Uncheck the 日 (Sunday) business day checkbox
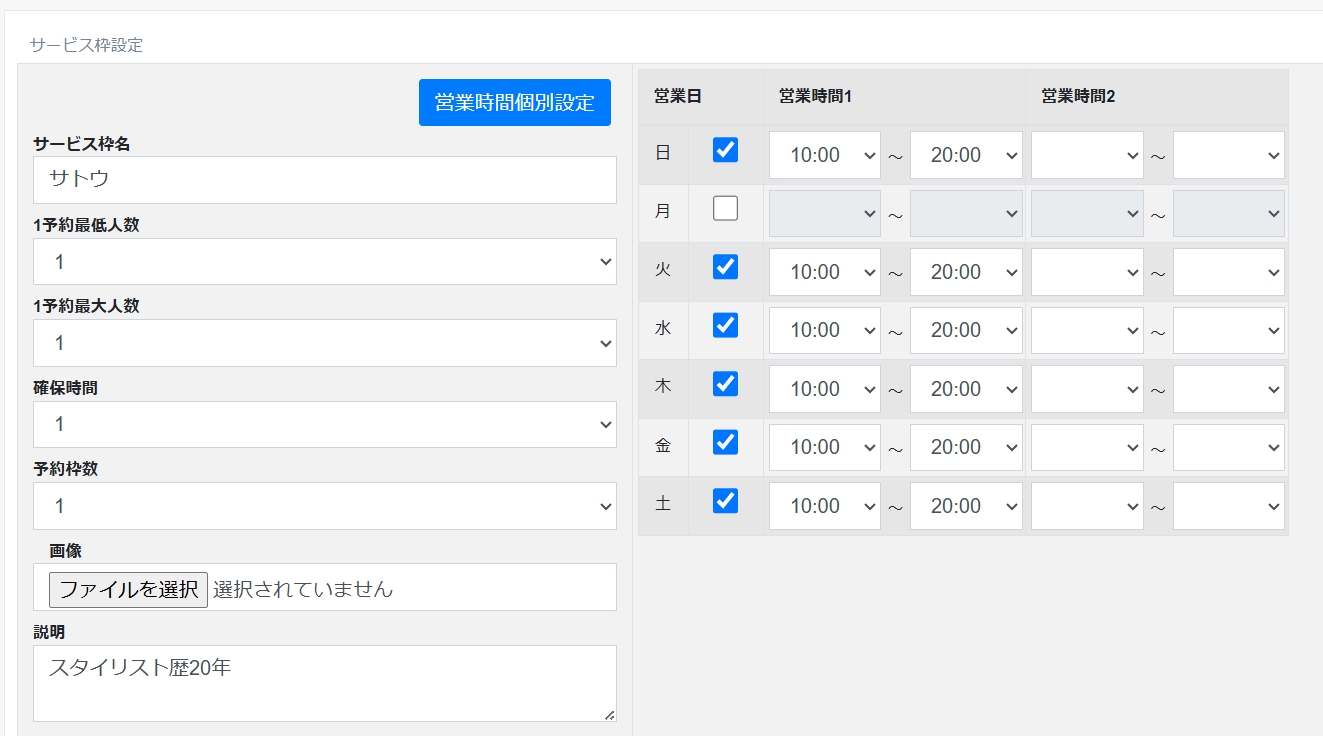Image resolution: width=1323 pixels, height=736 pixels. coord(725,150)
